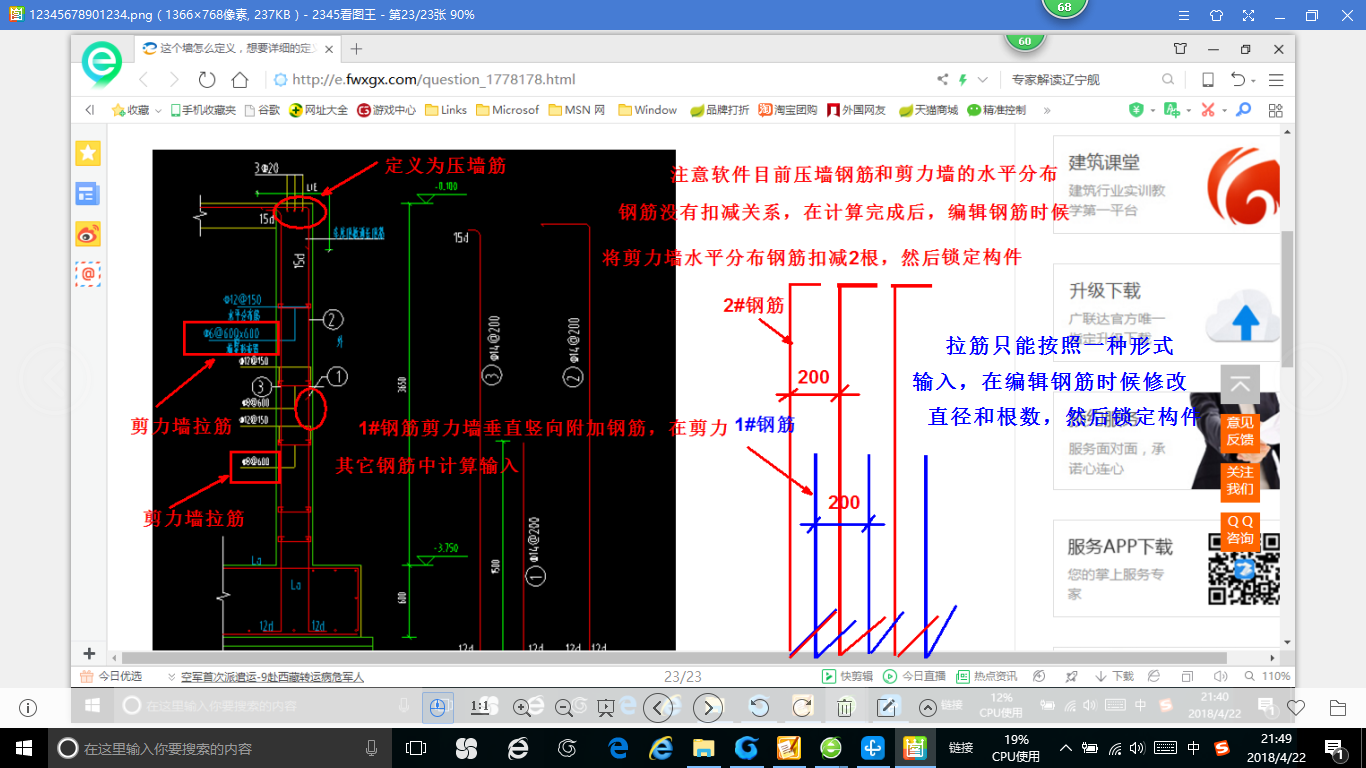The image size is (1366, 768).
Task: Click the browser back arrow
Action: pyautogui.click(x=143, y=80)
